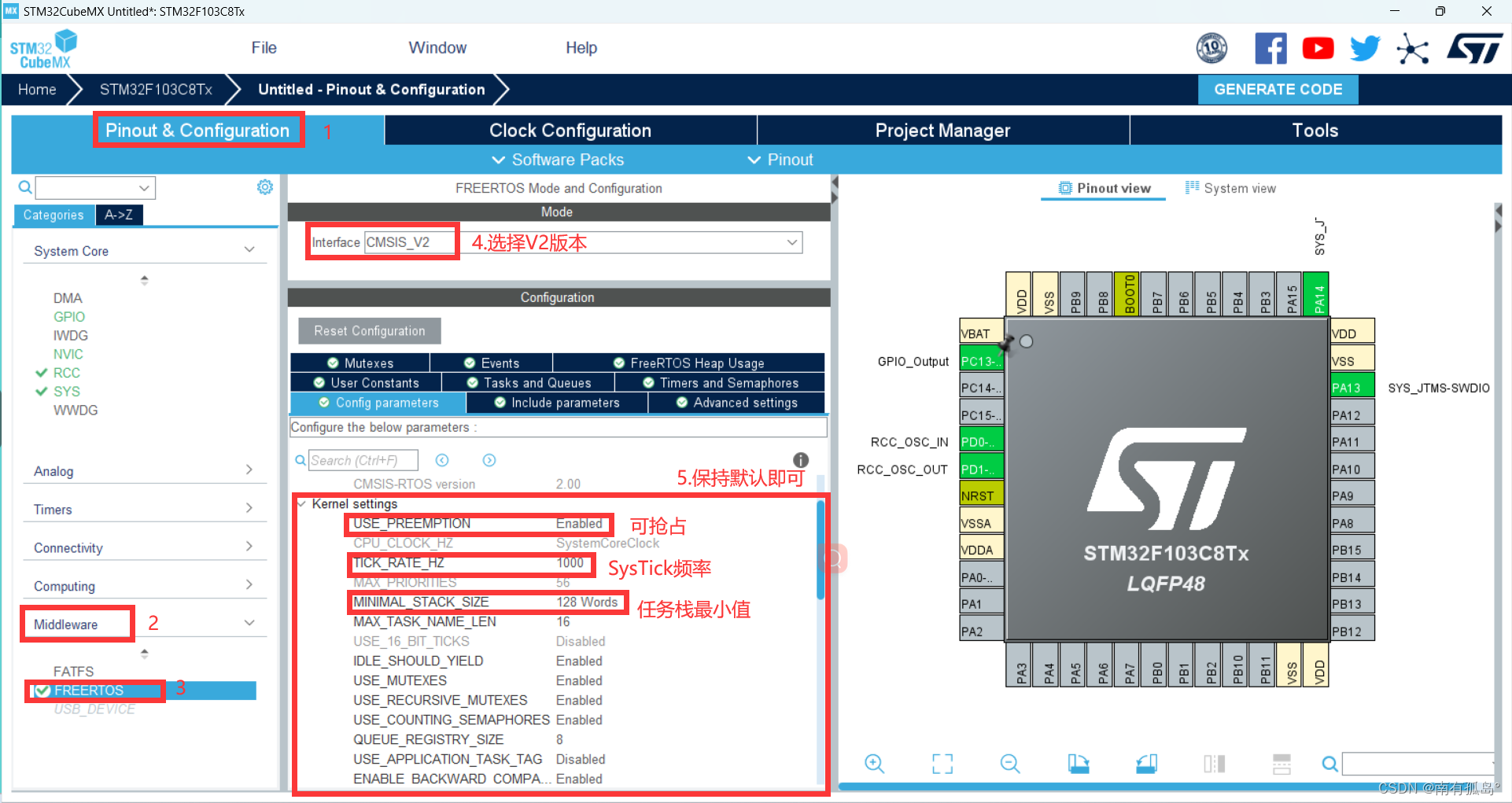Collapse the Kernel settings group

click(301, 504)
